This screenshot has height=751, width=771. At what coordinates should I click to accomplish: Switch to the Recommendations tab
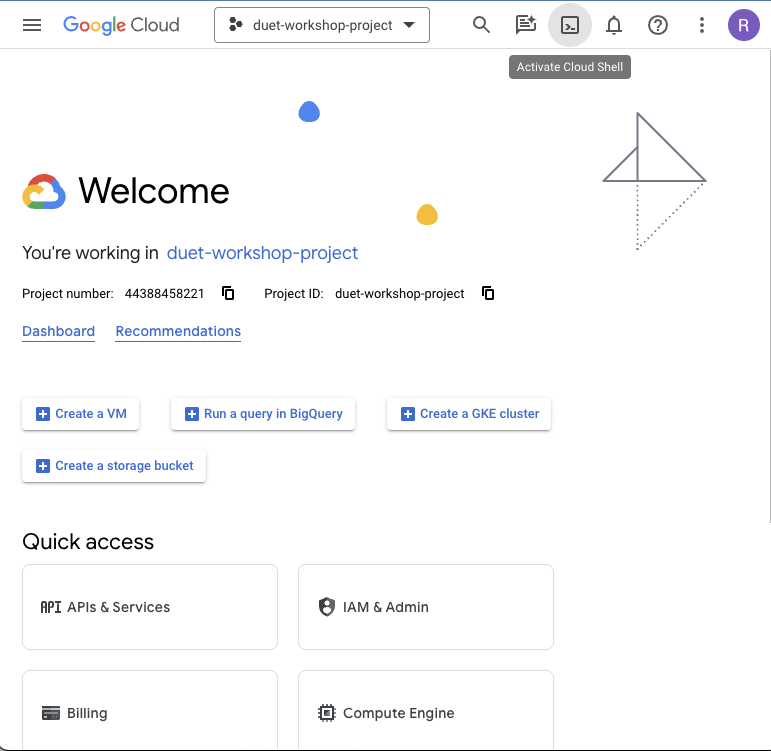click(x=178, y=331)
